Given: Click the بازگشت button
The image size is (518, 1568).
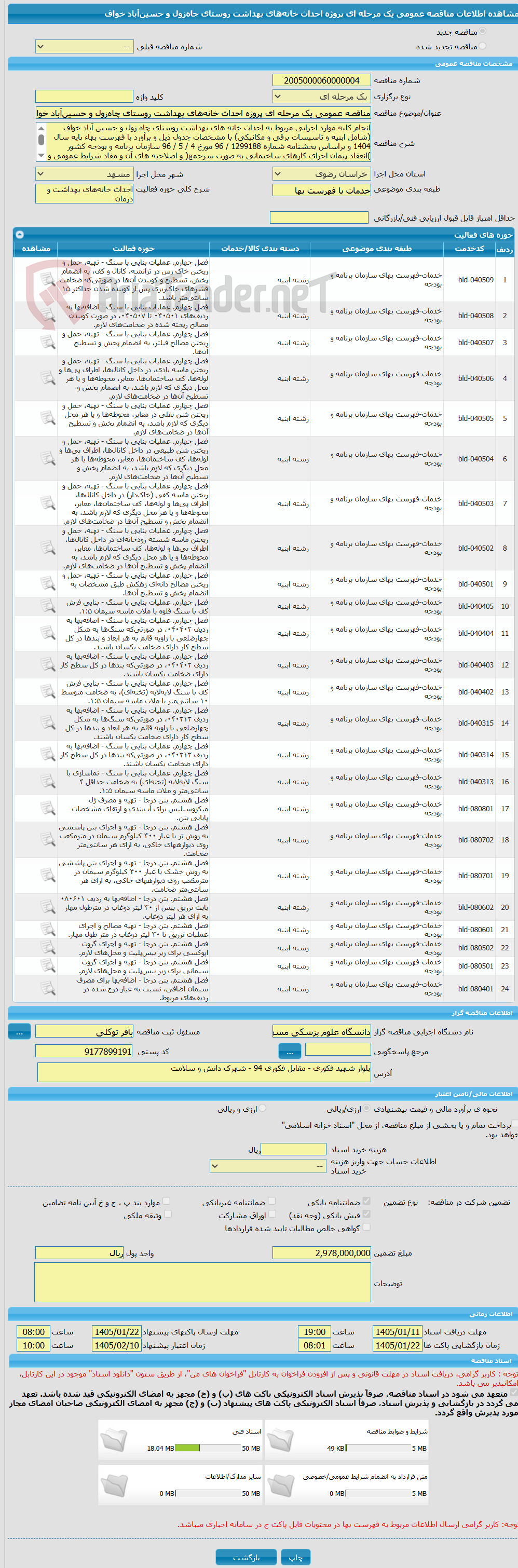Looking at the screenshot, I should point(246,1557).
